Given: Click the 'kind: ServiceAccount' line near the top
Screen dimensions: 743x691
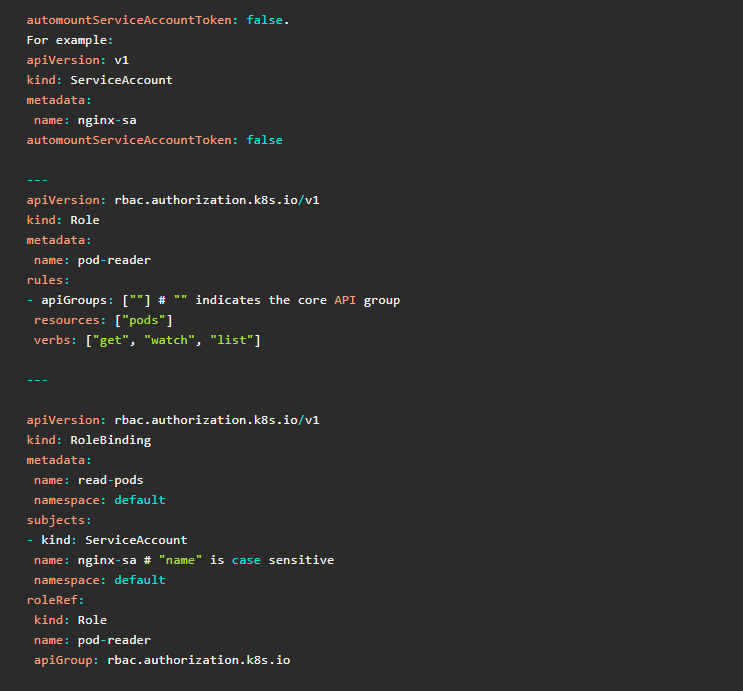Looking at the screenshot, I should pos(100,80).
